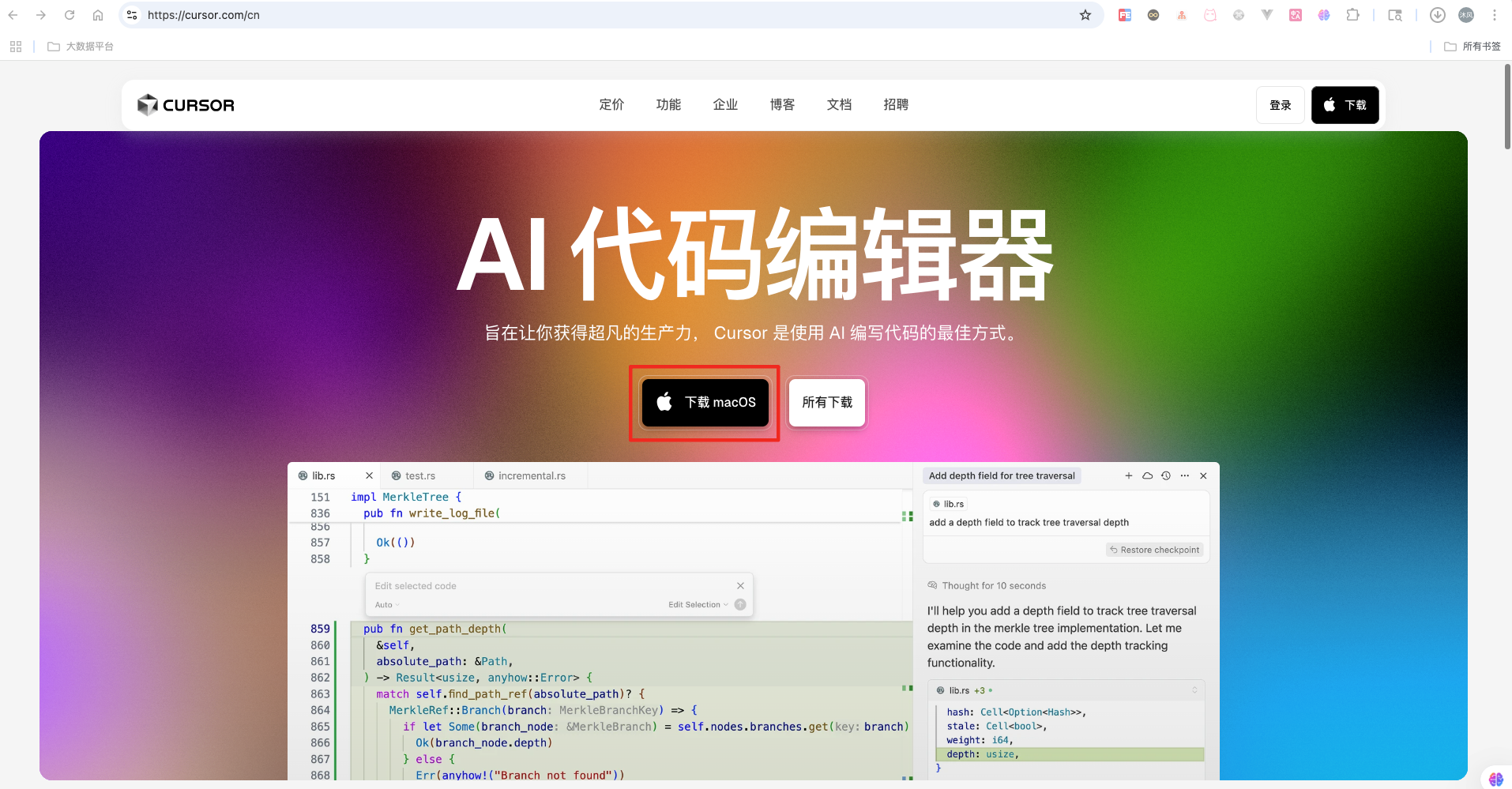Go to the browser home page
1512x789 pixels.
tap(98, 15)
